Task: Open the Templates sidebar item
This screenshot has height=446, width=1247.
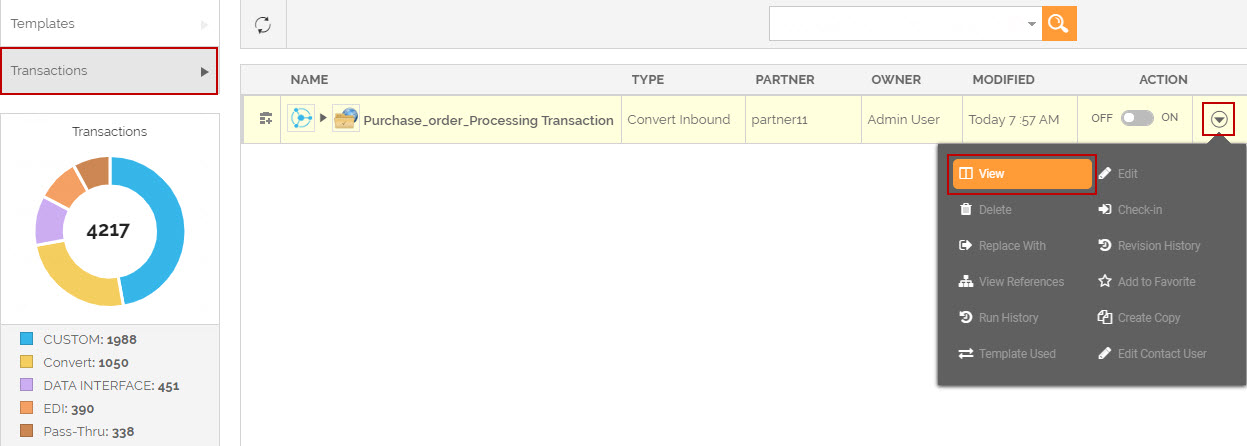Action: tap(109, 23)
